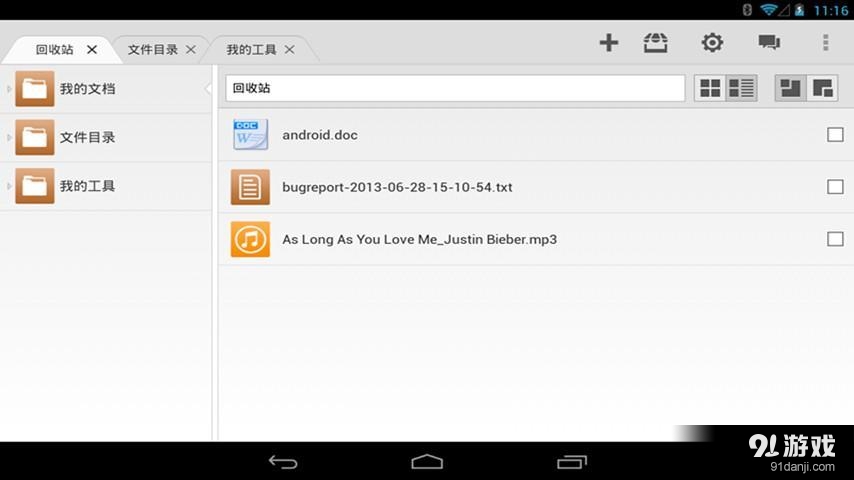The height and width of the screenshot is (480, 854).
Task: Switch to detailed list view
Action: (741, 88)
